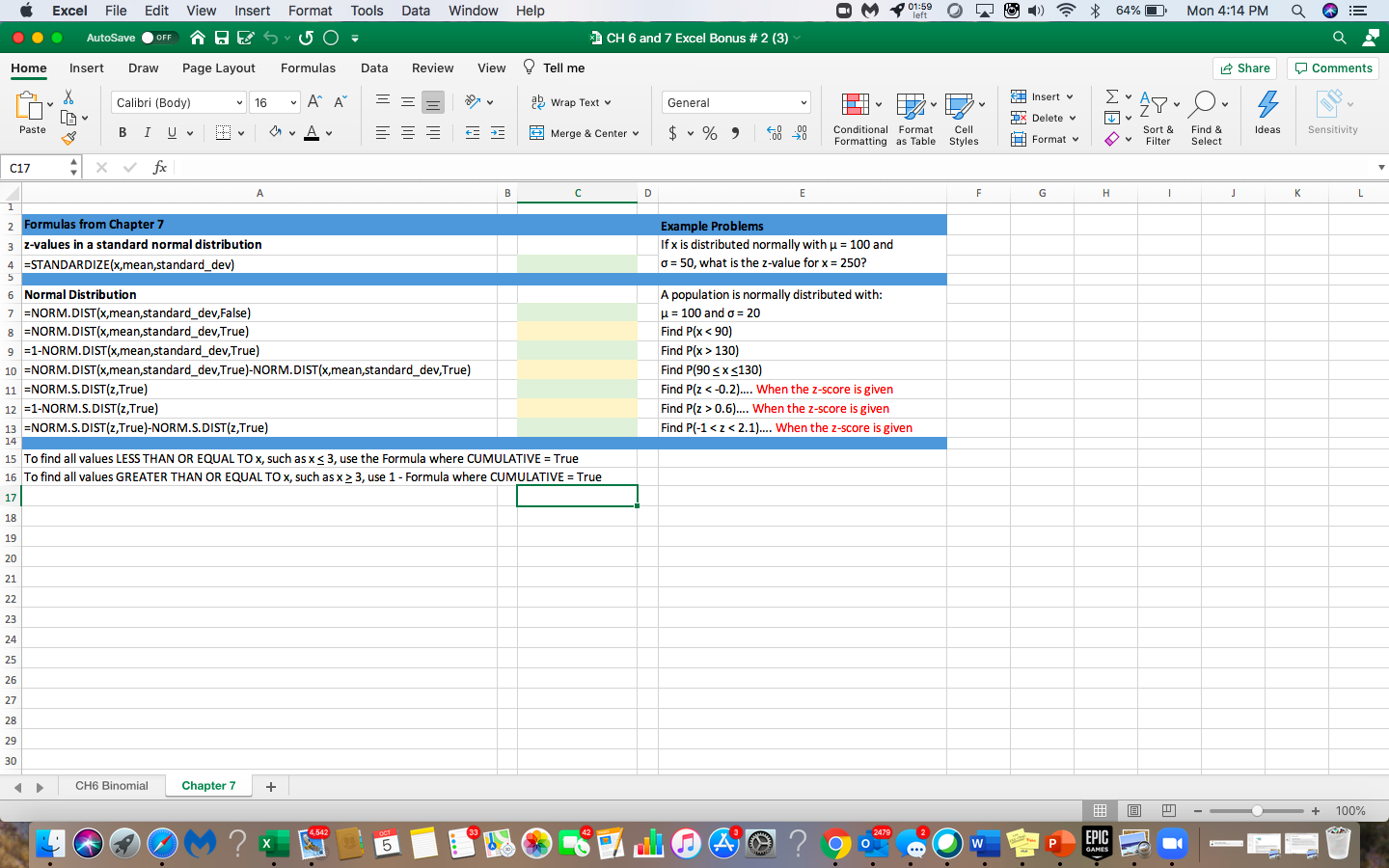Toggle Align Right alignment

pos(433,133)
